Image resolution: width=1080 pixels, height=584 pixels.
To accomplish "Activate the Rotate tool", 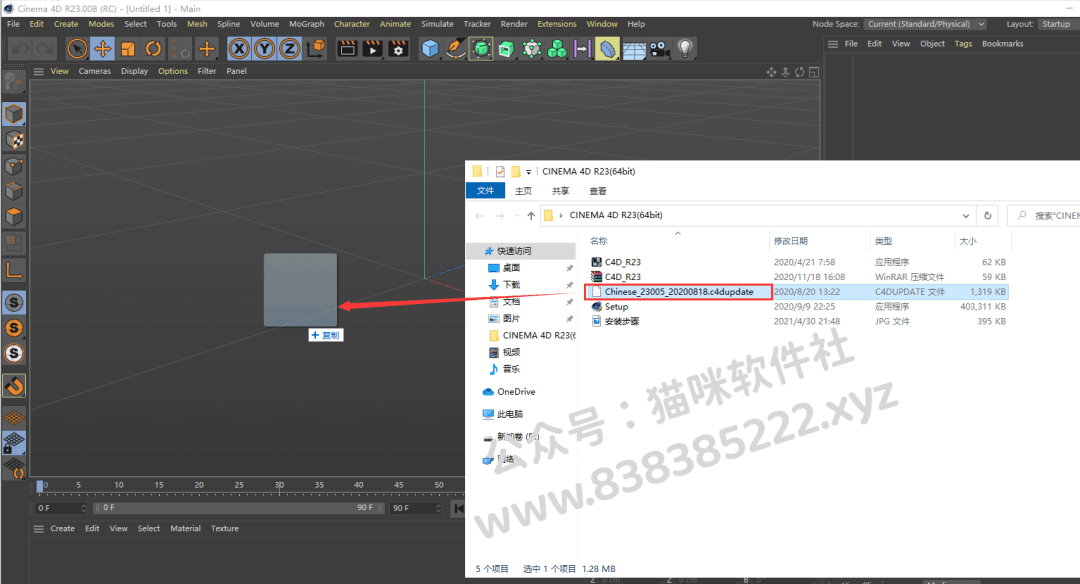I will [153, 49].
